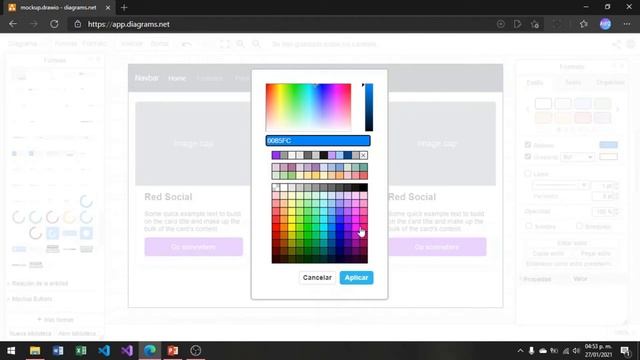Choose the light blue swatch in recent colors
This screenshot has height=360, width=640.
tap(340, 156)
